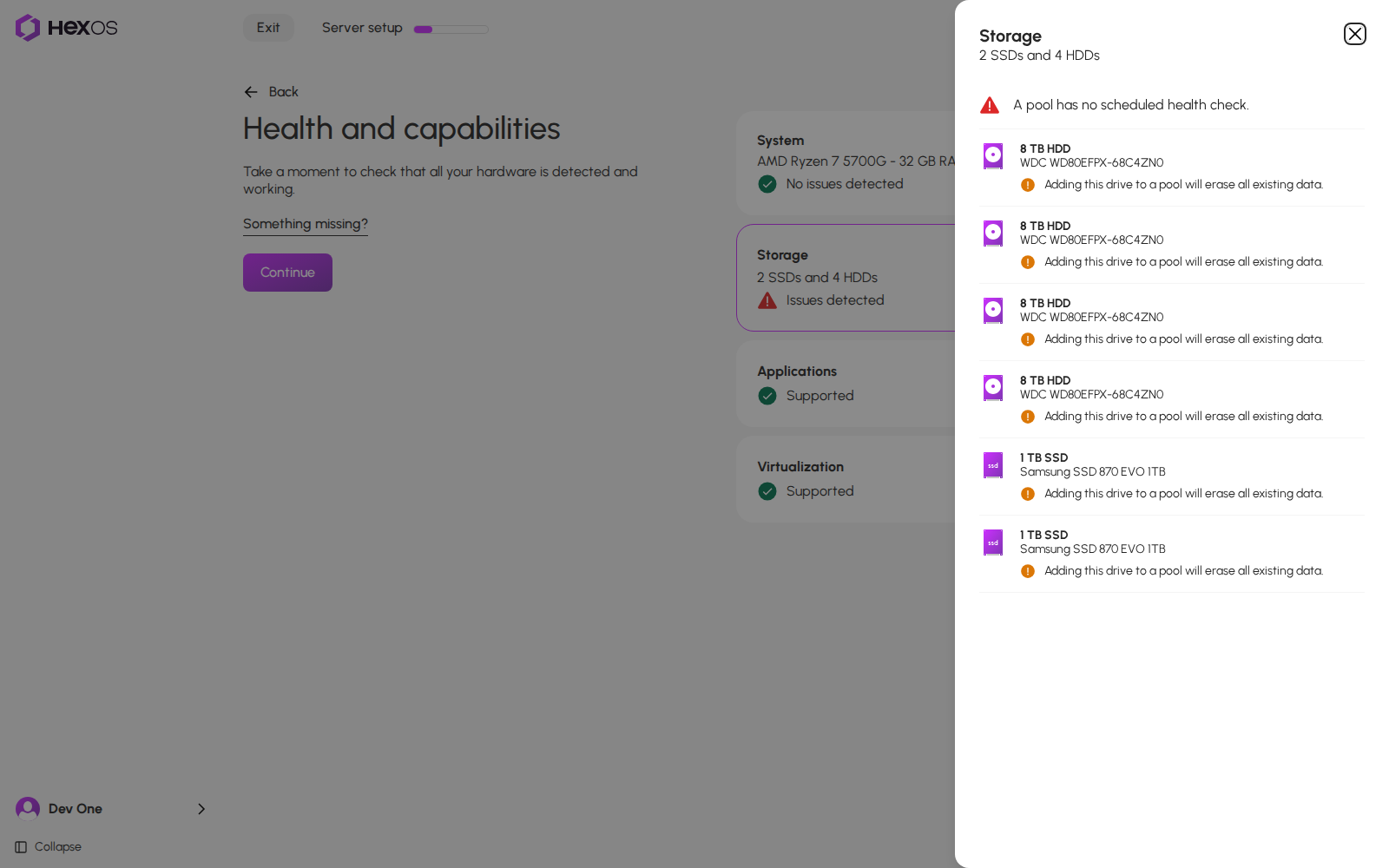Click 'Supported' text in Virtualization card
The height and width of the screenshot is (868, 1389).
tap(820, 491)
